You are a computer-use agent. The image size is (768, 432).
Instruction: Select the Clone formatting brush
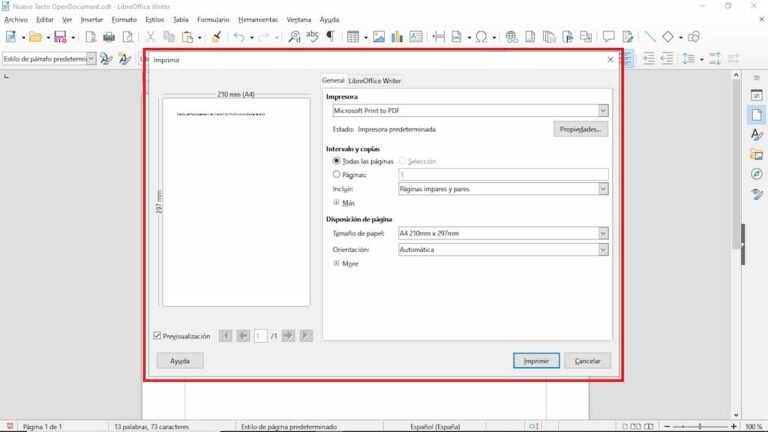(216, 37)
